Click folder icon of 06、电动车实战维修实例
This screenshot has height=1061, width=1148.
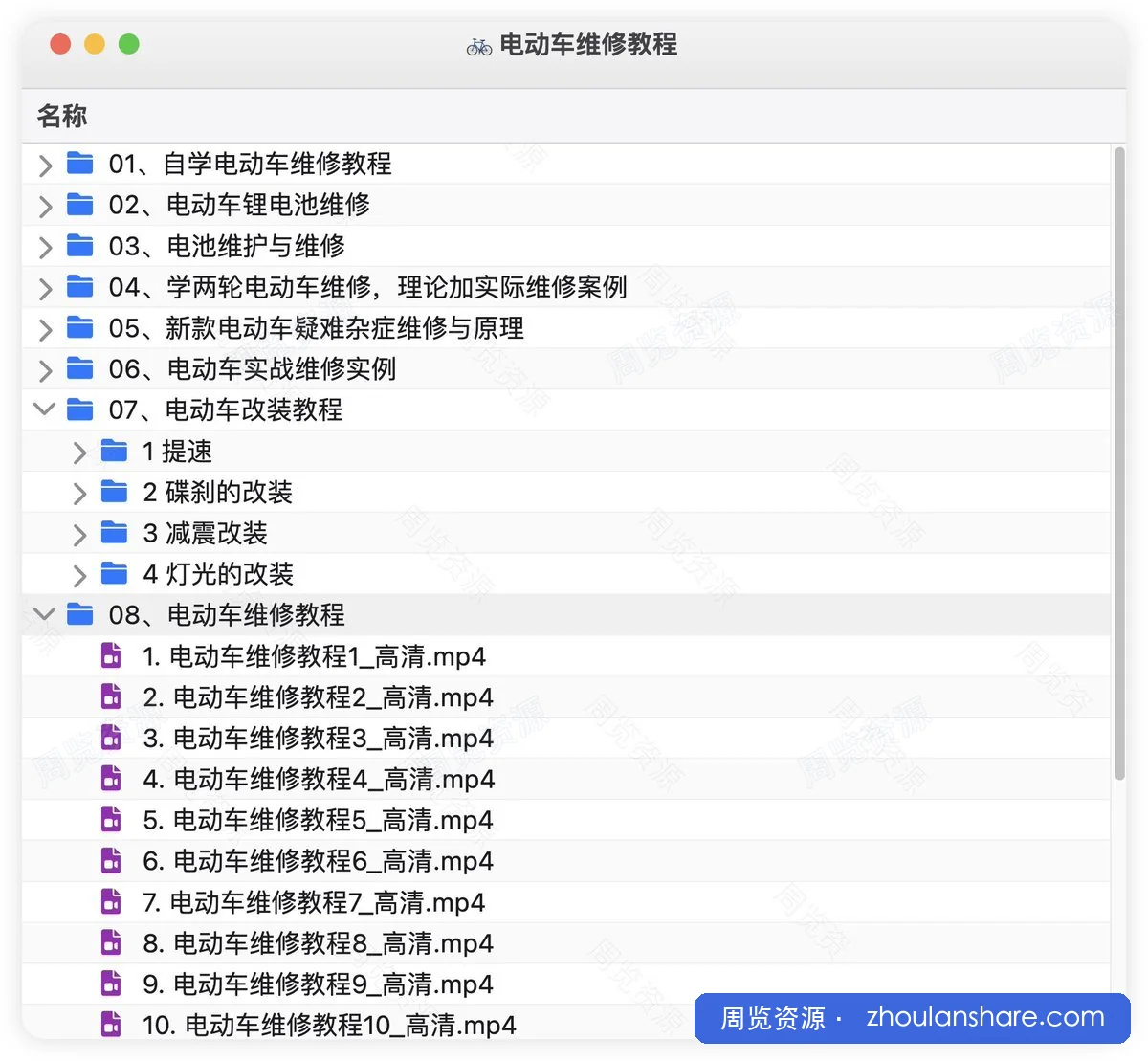[x=80, y=368]
